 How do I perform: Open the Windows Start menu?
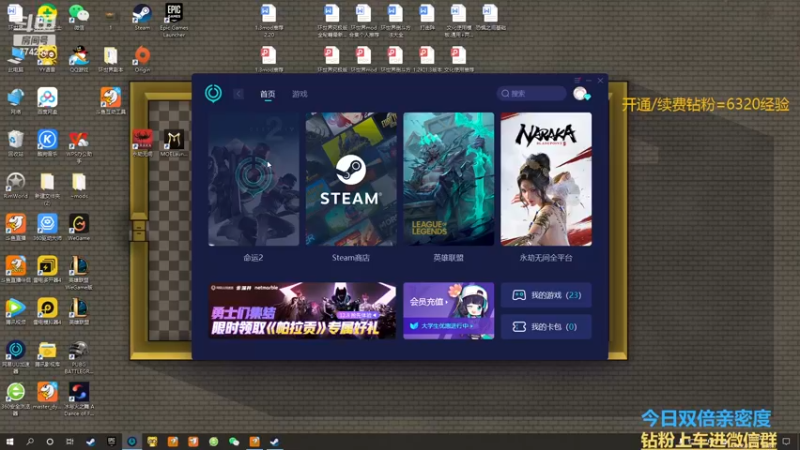(10, 441)
